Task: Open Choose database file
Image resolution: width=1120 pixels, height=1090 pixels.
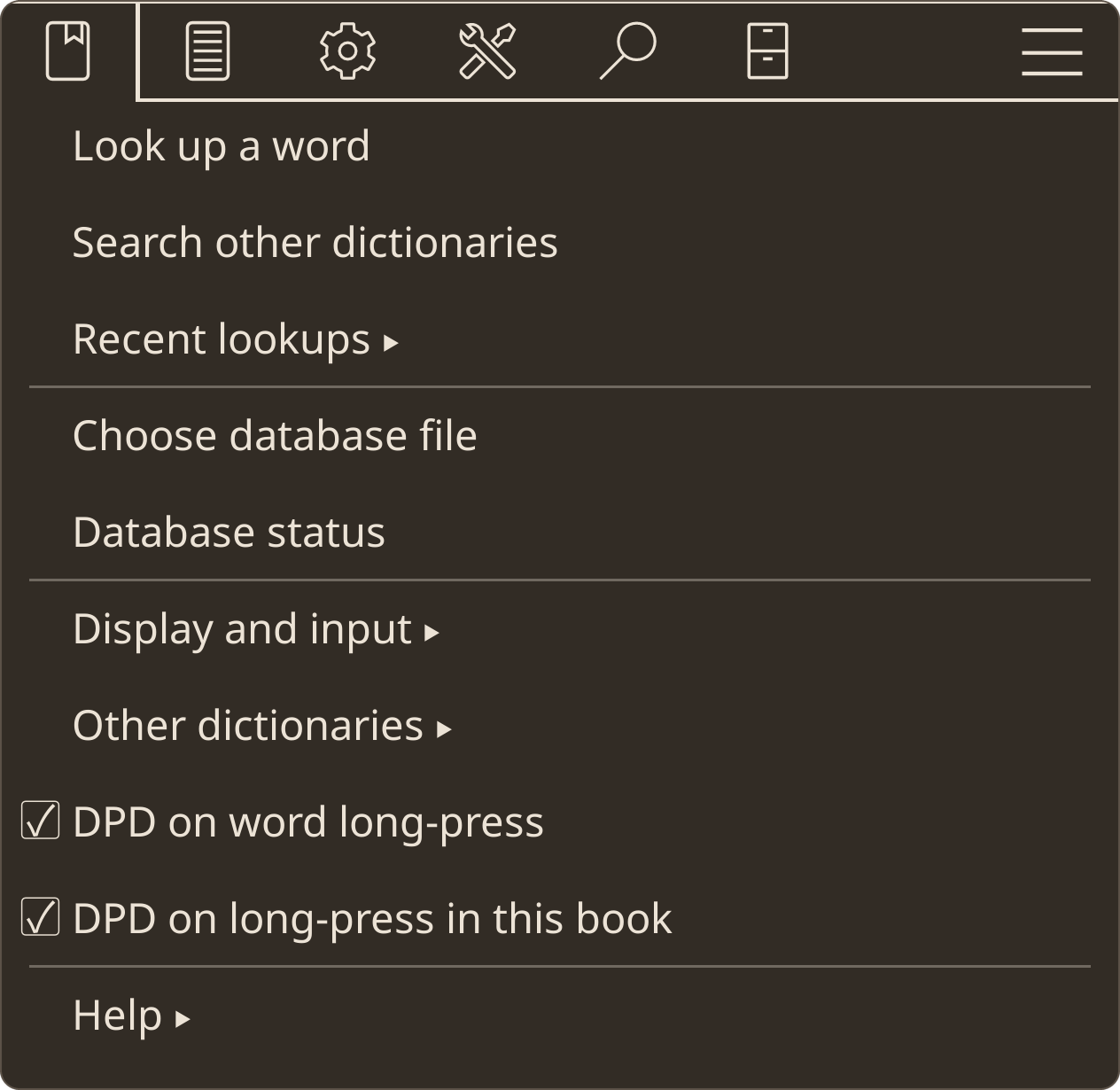Action: point(560,436)
